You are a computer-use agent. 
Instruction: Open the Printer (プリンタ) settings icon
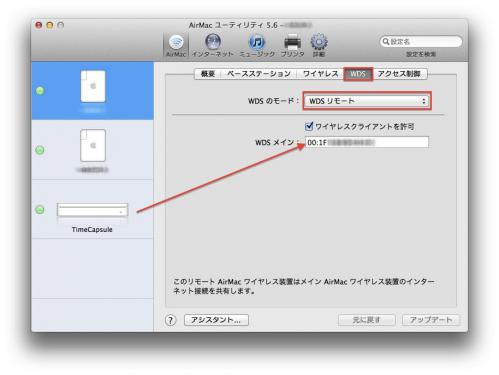(292, 45)
